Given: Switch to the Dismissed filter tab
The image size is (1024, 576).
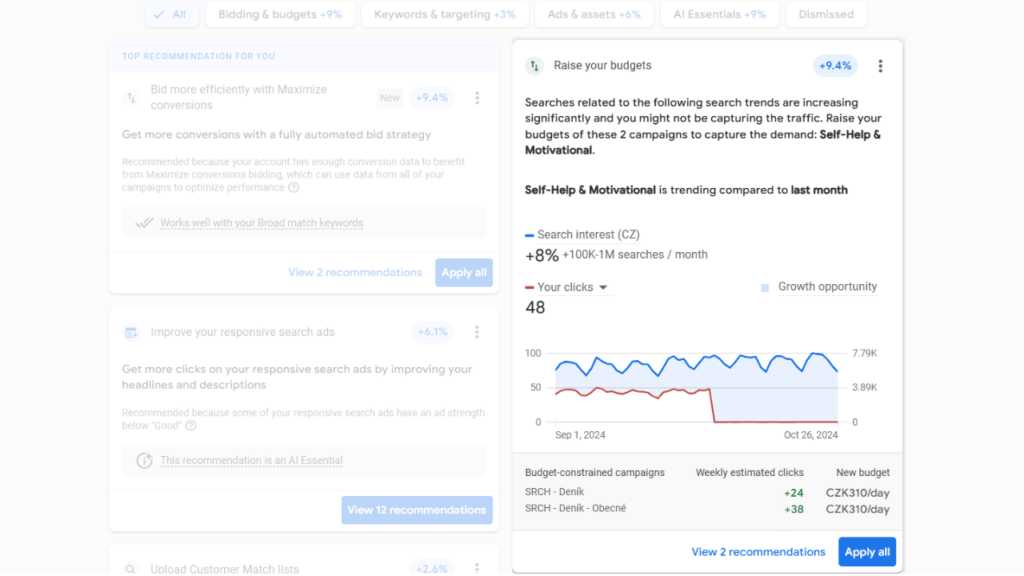Looking at the screenshot, I should pos(826,14).
